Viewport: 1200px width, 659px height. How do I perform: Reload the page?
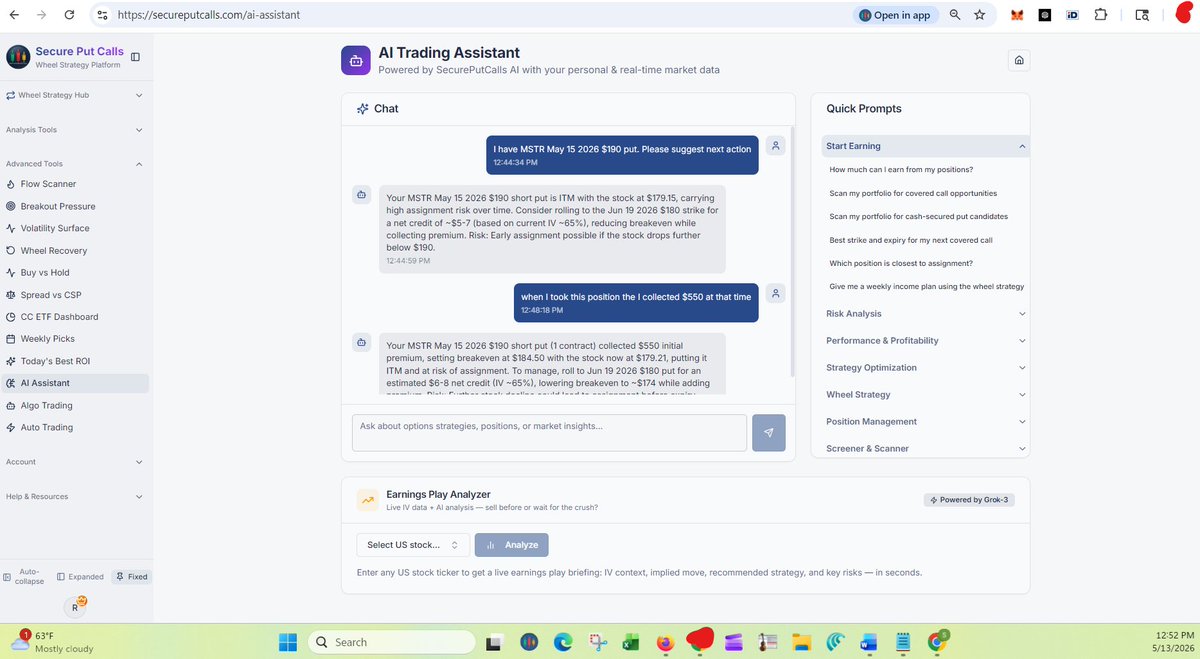tap(69, 15)
